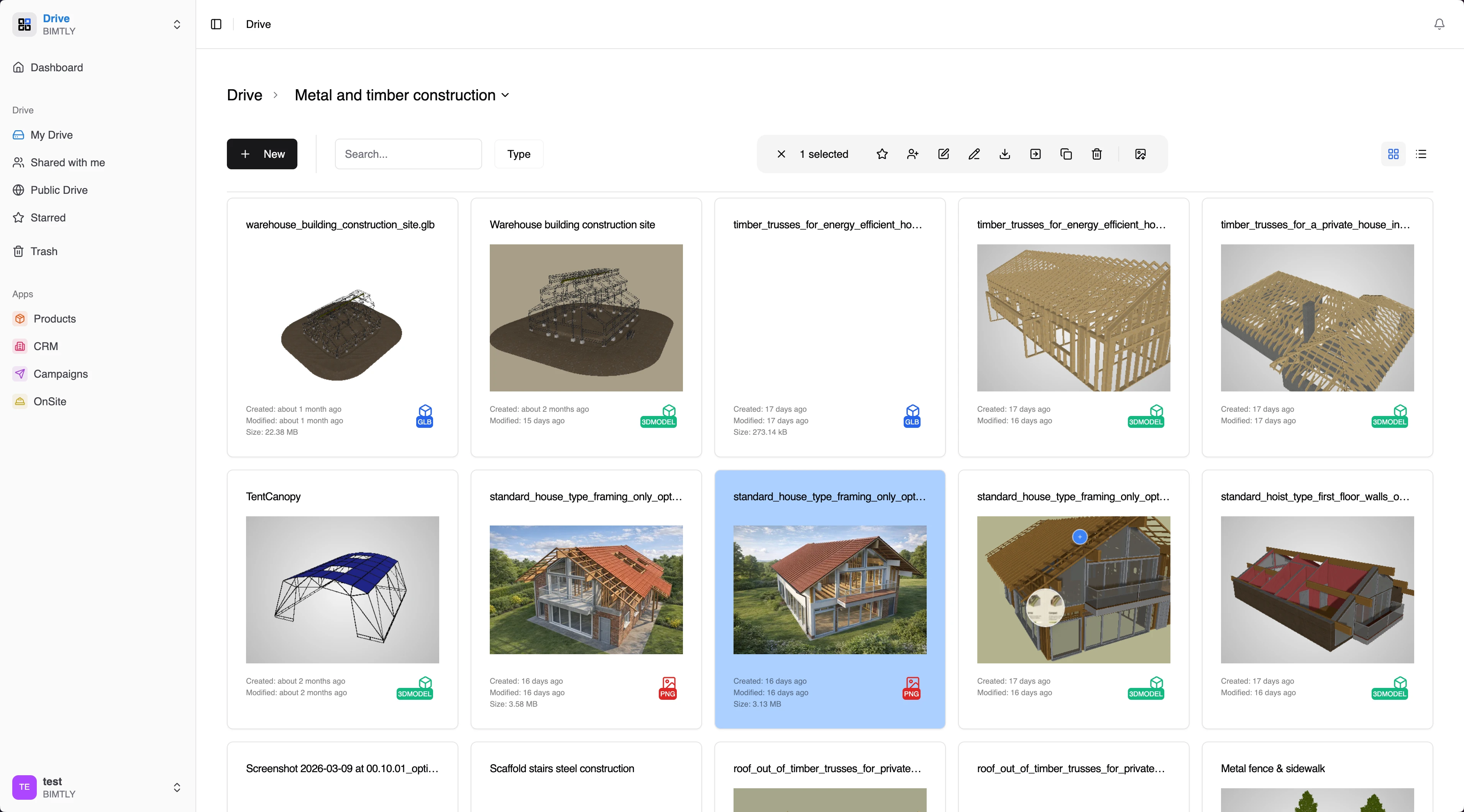This screenshot has height=812, width=1464.
Task: Download the selected file
Action: coord(1005,154)
